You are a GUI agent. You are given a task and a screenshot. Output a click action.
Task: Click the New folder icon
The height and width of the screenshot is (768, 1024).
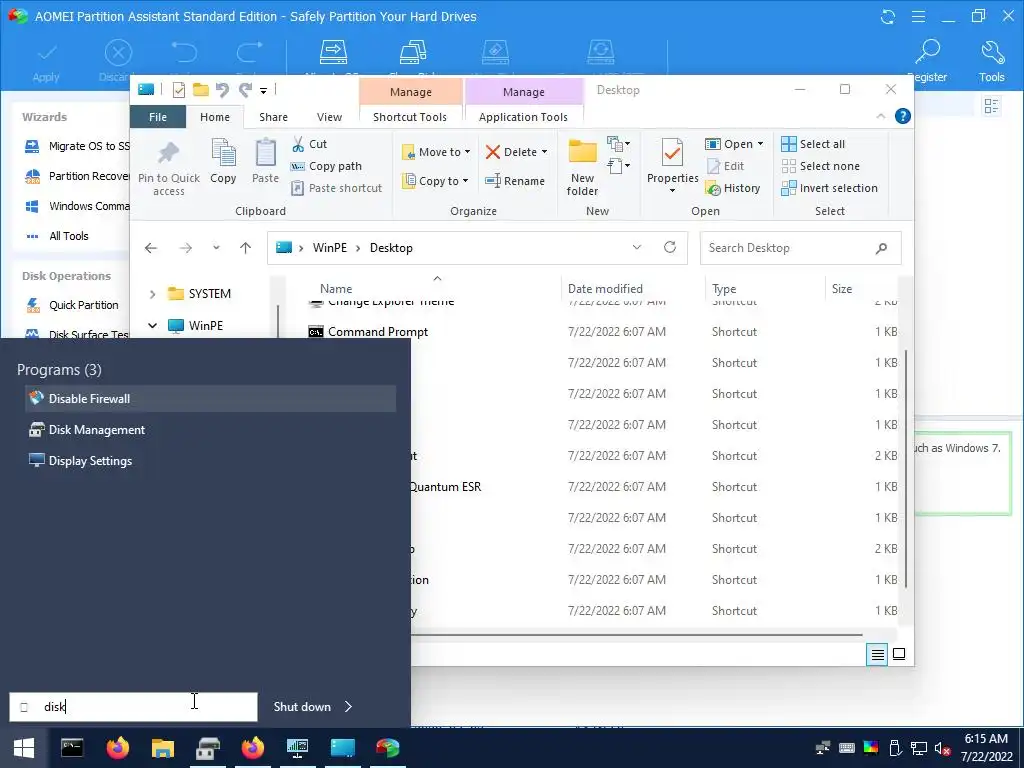pyautogui.click(x=583, y=151)
